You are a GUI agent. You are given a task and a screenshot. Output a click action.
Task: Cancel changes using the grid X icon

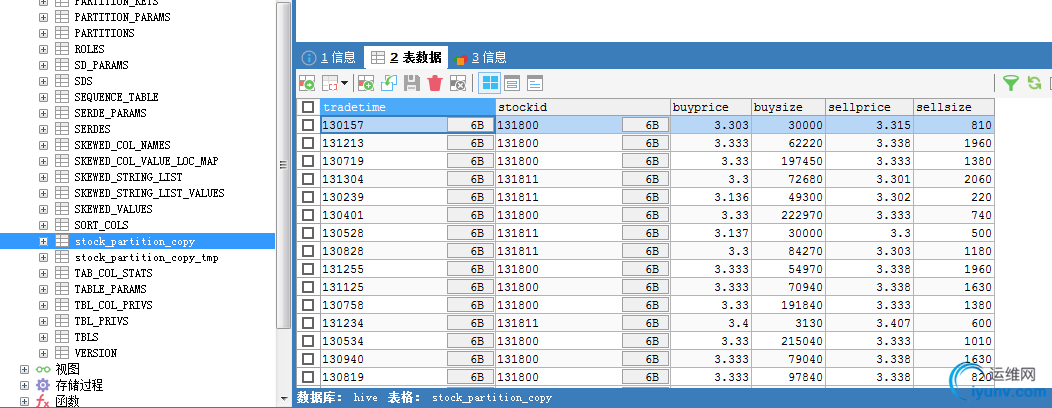coord(458,83)
